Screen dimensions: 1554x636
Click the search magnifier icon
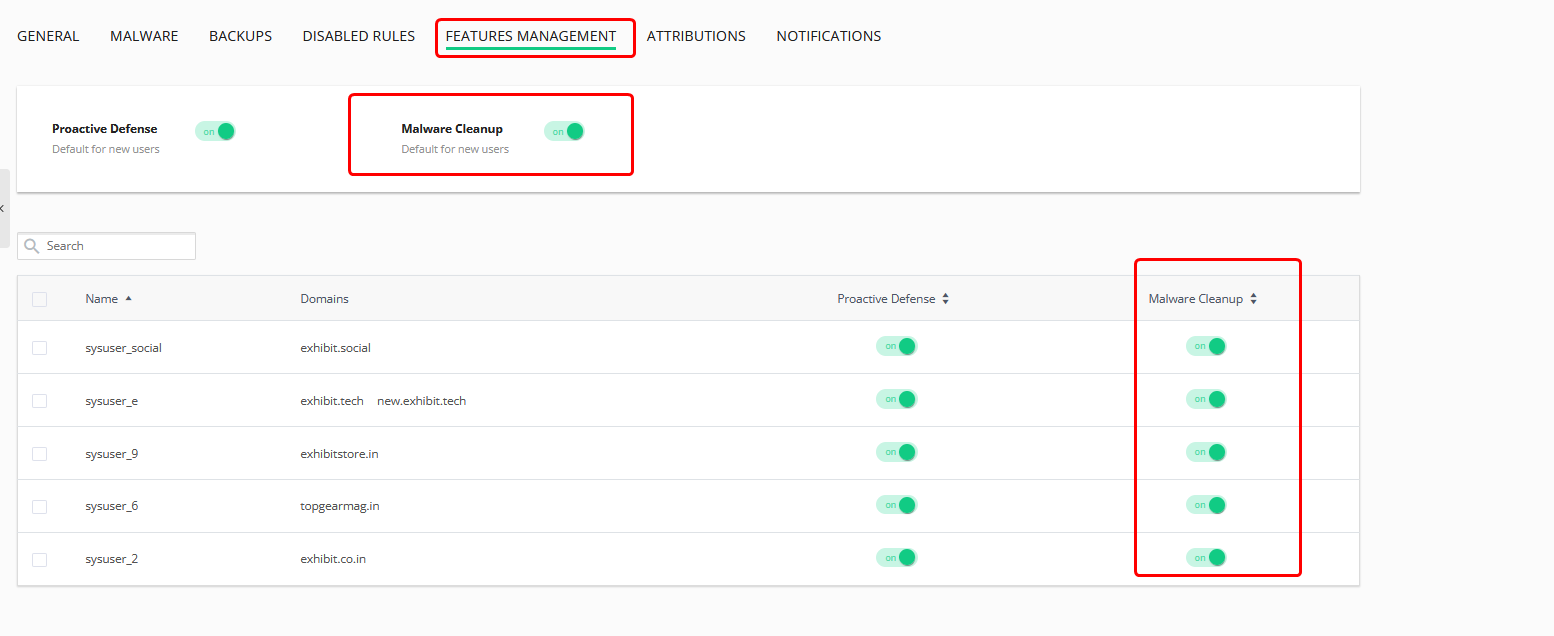[32, 246]
